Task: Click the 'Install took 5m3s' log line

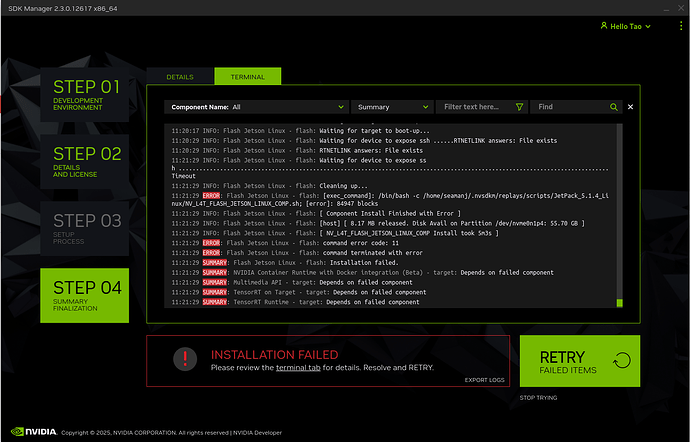Action: click(335, 233)
